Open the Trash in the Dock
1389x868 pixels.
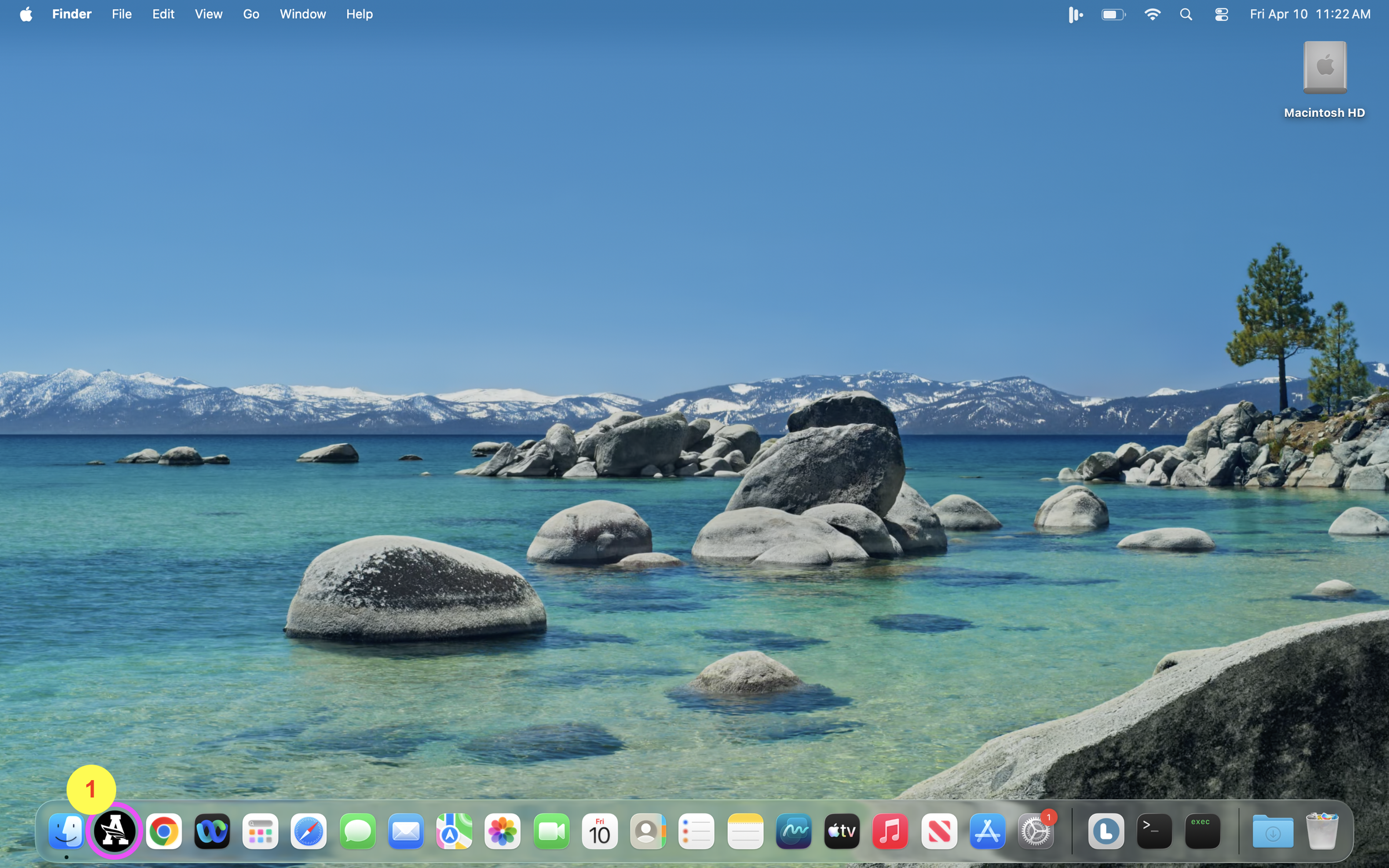pos(1321,831)
